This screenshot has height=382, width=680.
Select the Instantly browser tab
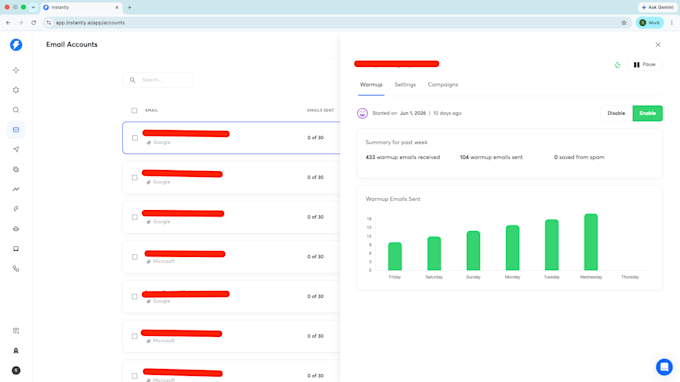[81, 7]
